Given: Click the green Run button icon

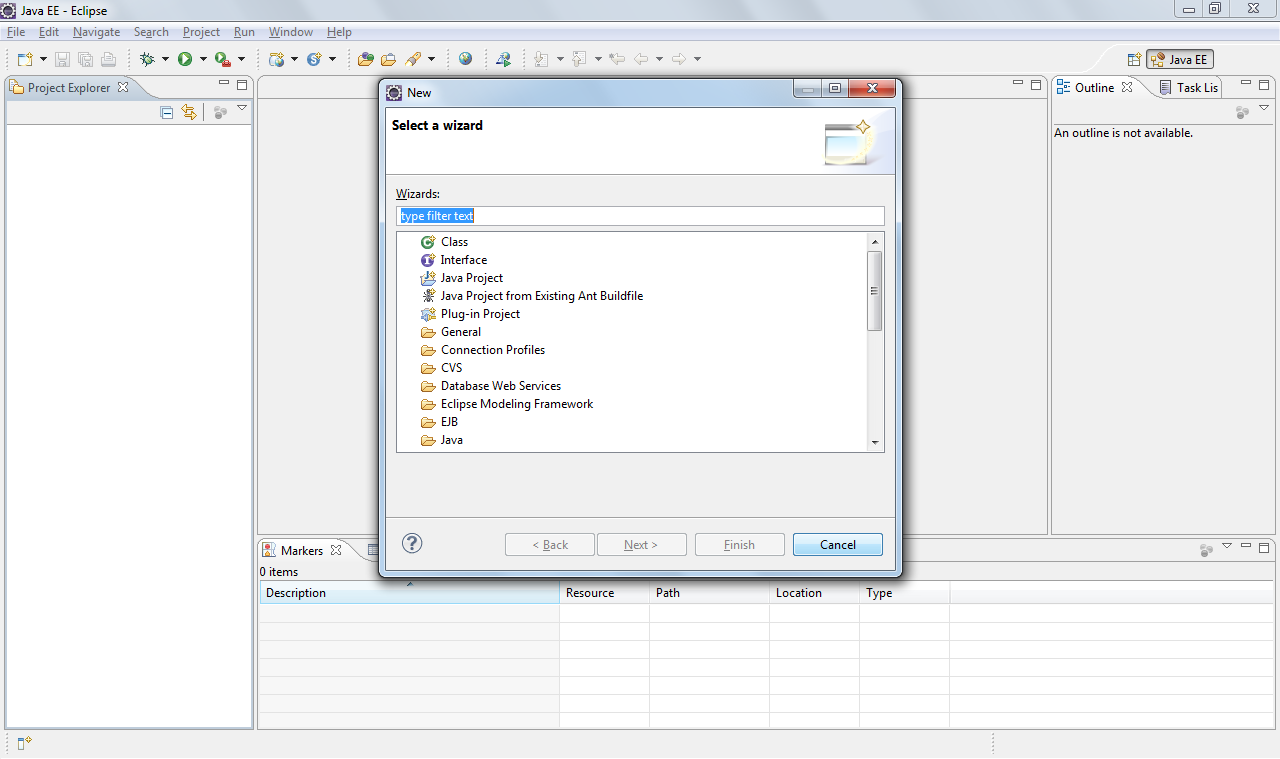Looking at the screenshot, I should tap(185, 59).
